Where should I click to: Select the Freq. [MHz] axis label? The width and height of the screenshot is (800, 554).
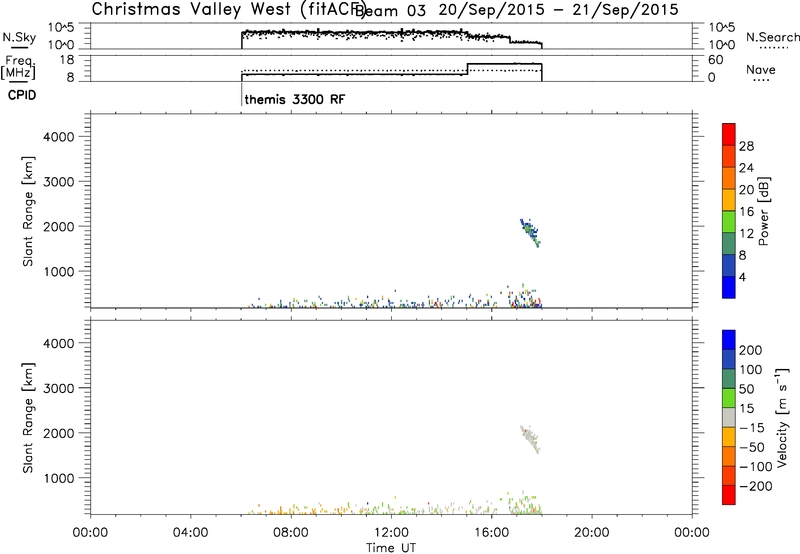pyautogui.click(x=18, y=67)
